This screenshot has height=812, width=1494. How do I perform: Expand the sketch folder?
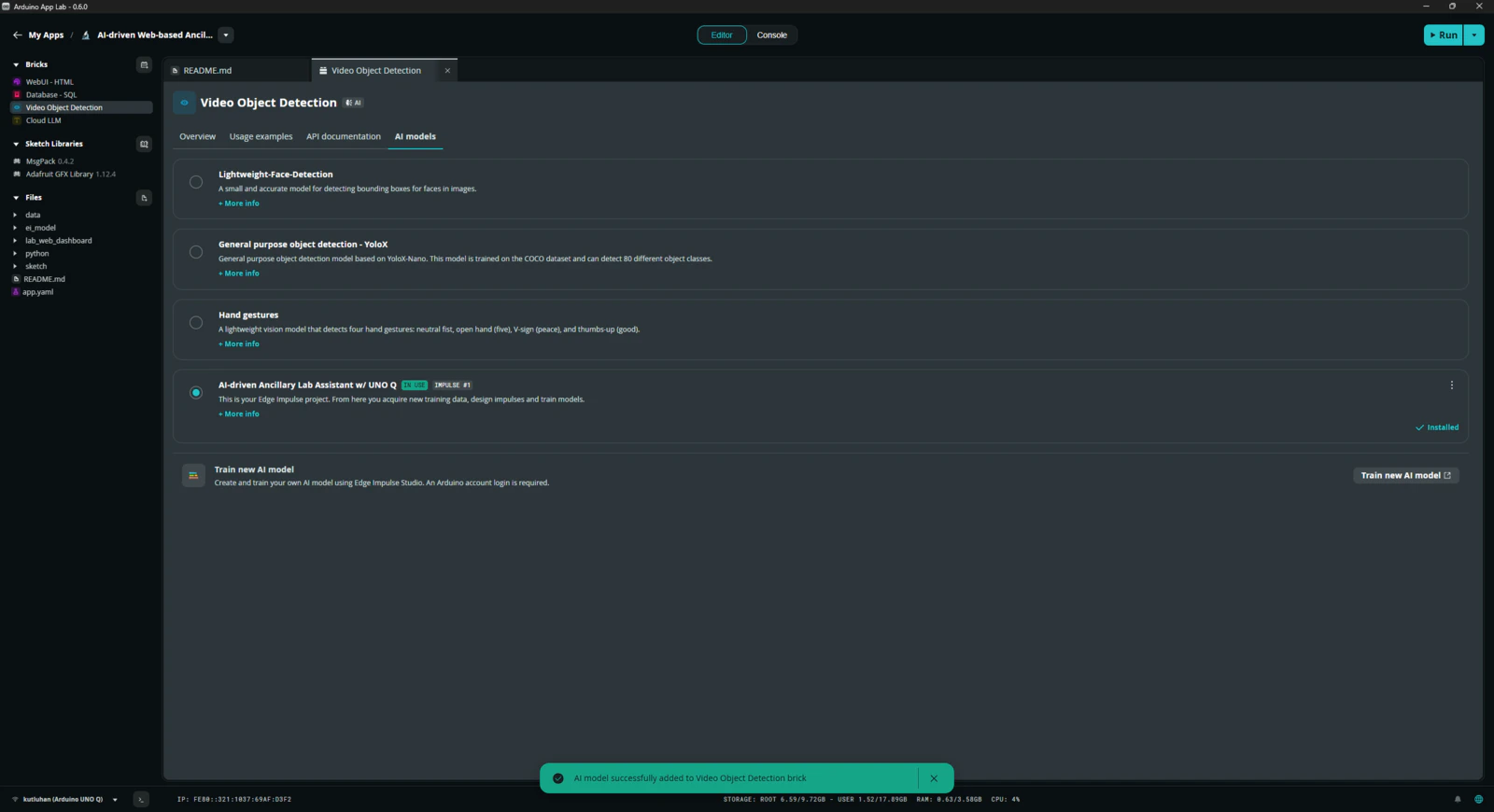16,267
